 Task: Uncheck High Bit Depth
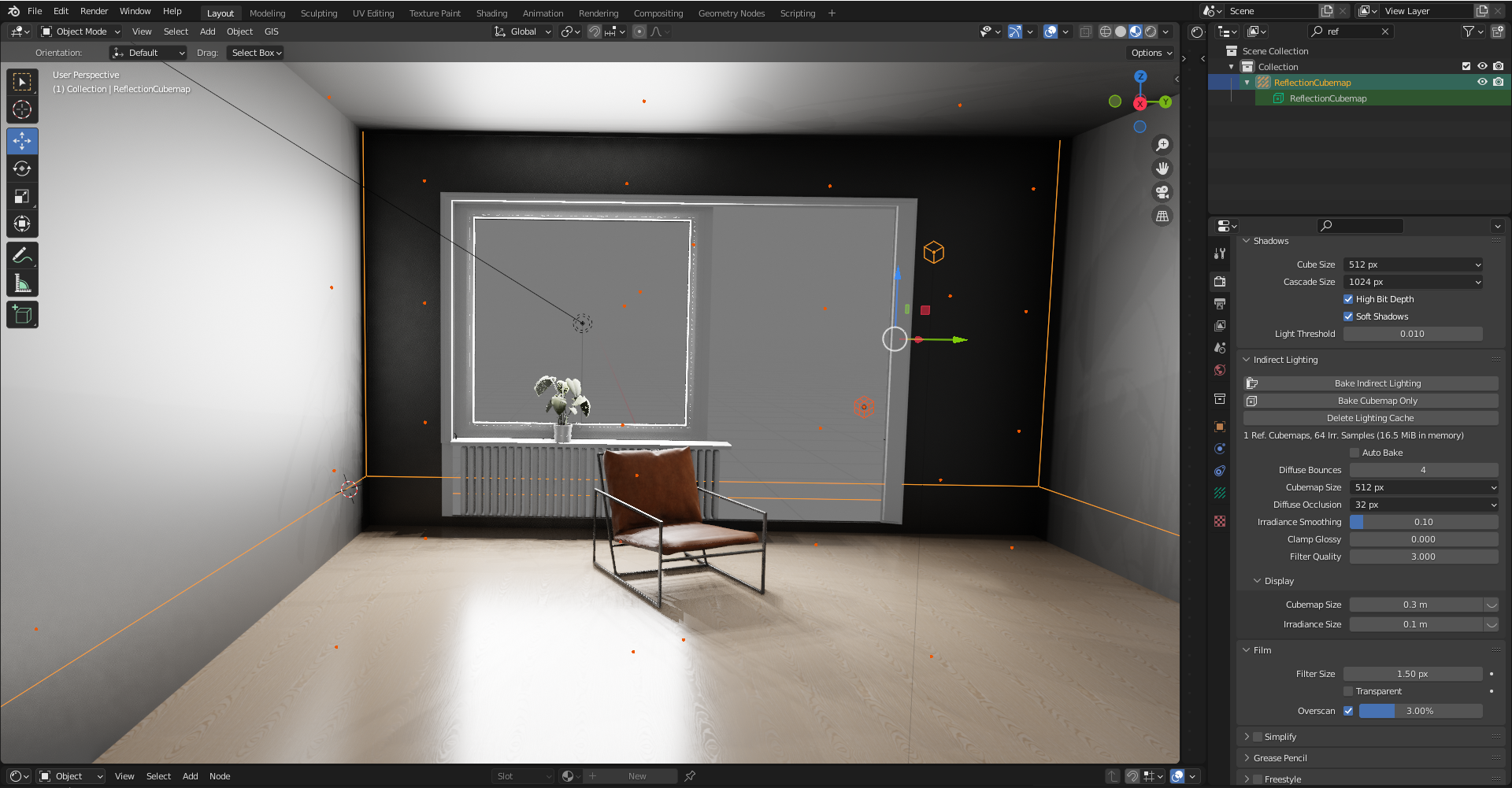pyautogui.click(x=1348, y=299)
